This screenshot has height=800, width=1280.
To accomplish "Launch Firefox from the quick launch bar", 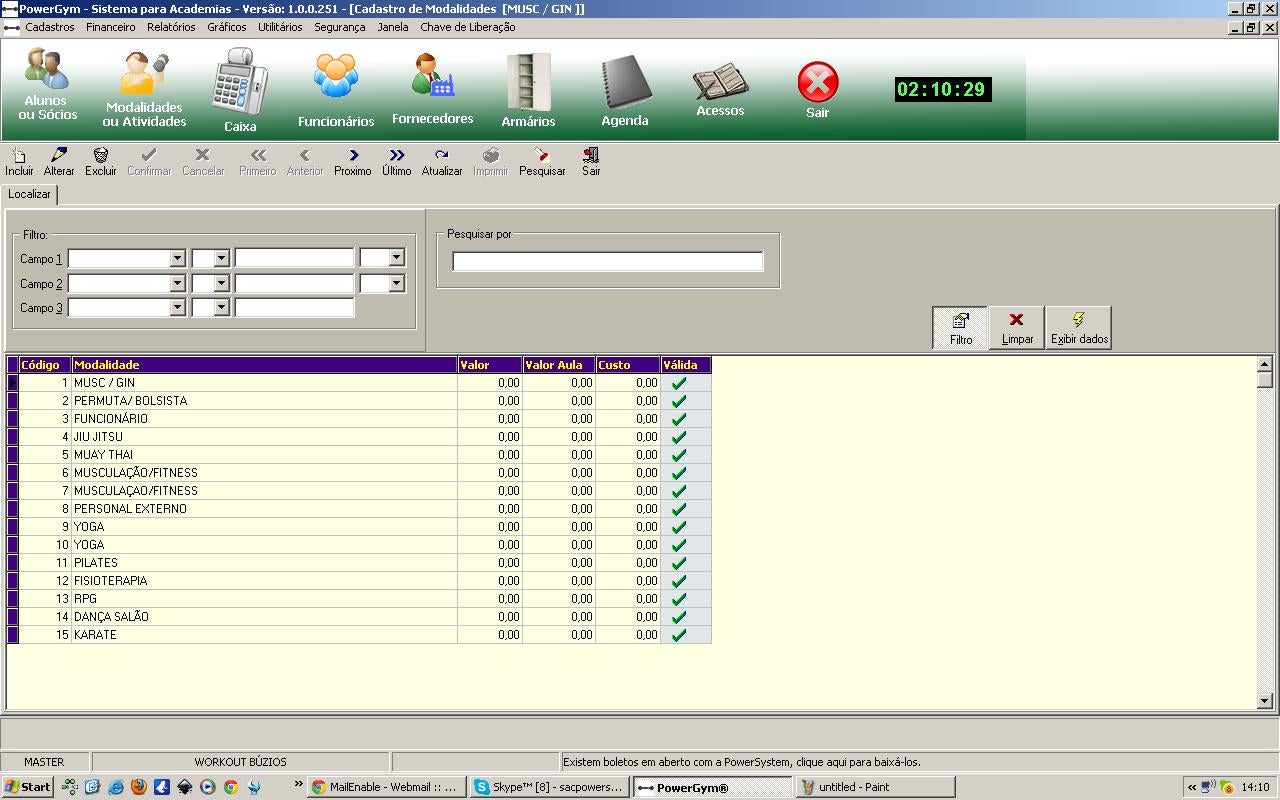I will tap(139, 787).
